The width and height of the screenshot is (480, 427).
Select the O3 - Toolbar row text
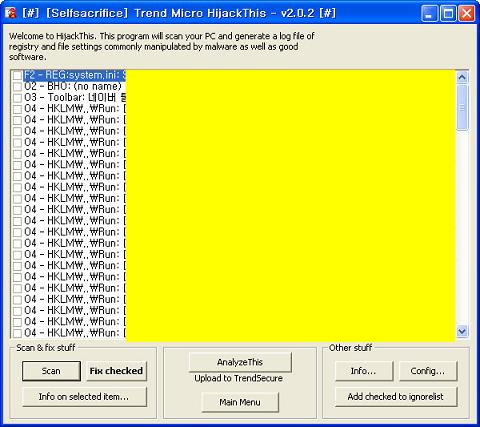pyautogui.click(x=74, y=98)
